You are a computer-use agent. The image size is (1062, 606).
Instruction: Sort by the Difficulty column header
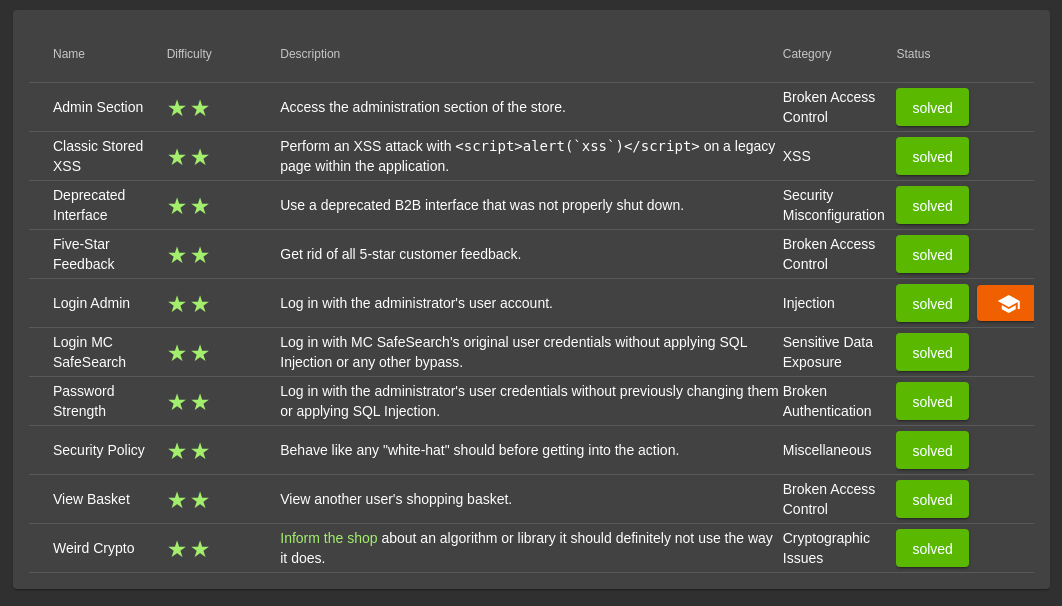pyautogui.click(x=189, y=54)
